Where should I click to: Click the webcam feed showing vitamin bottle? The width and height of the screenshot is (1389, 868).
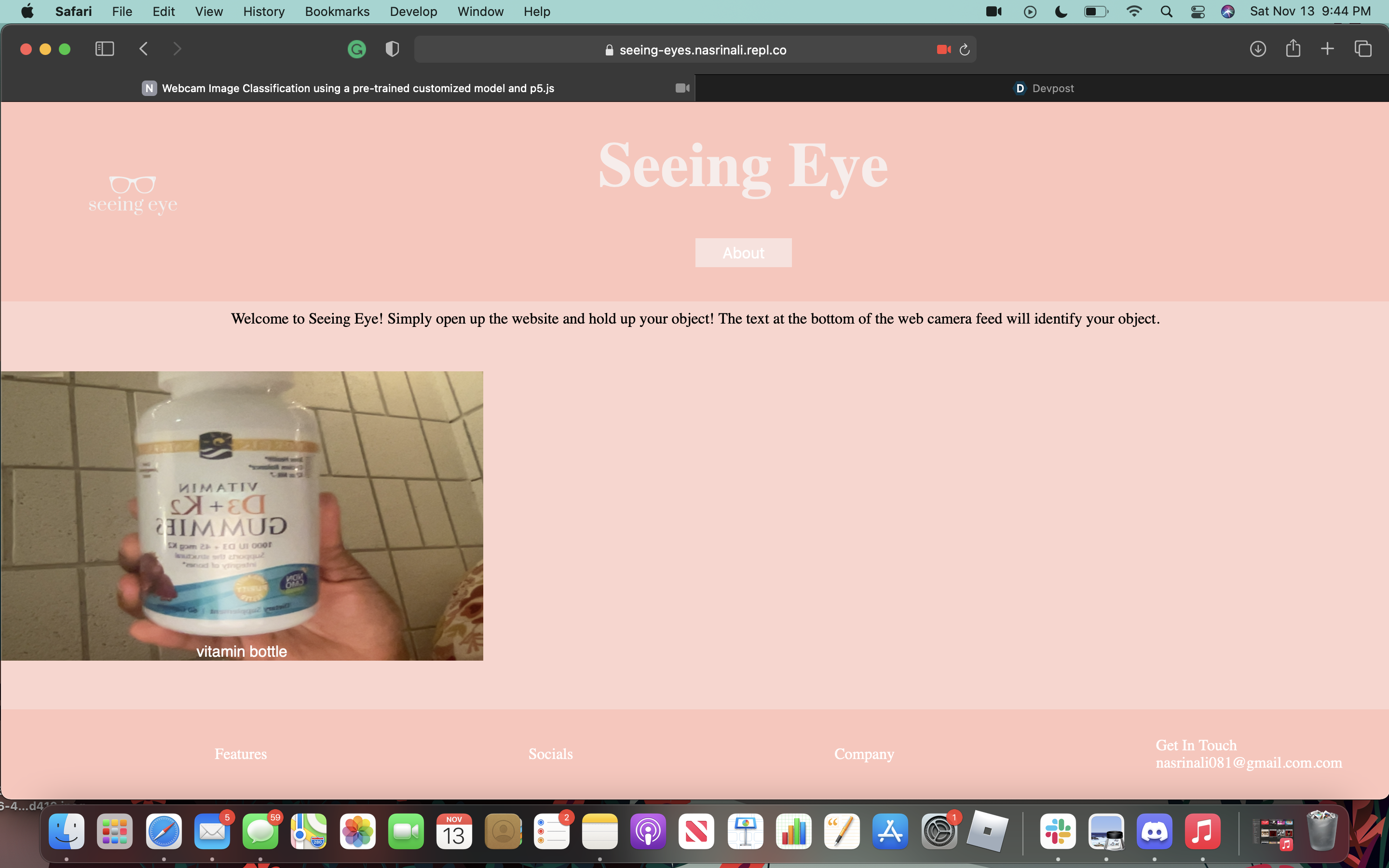(242, 515)
